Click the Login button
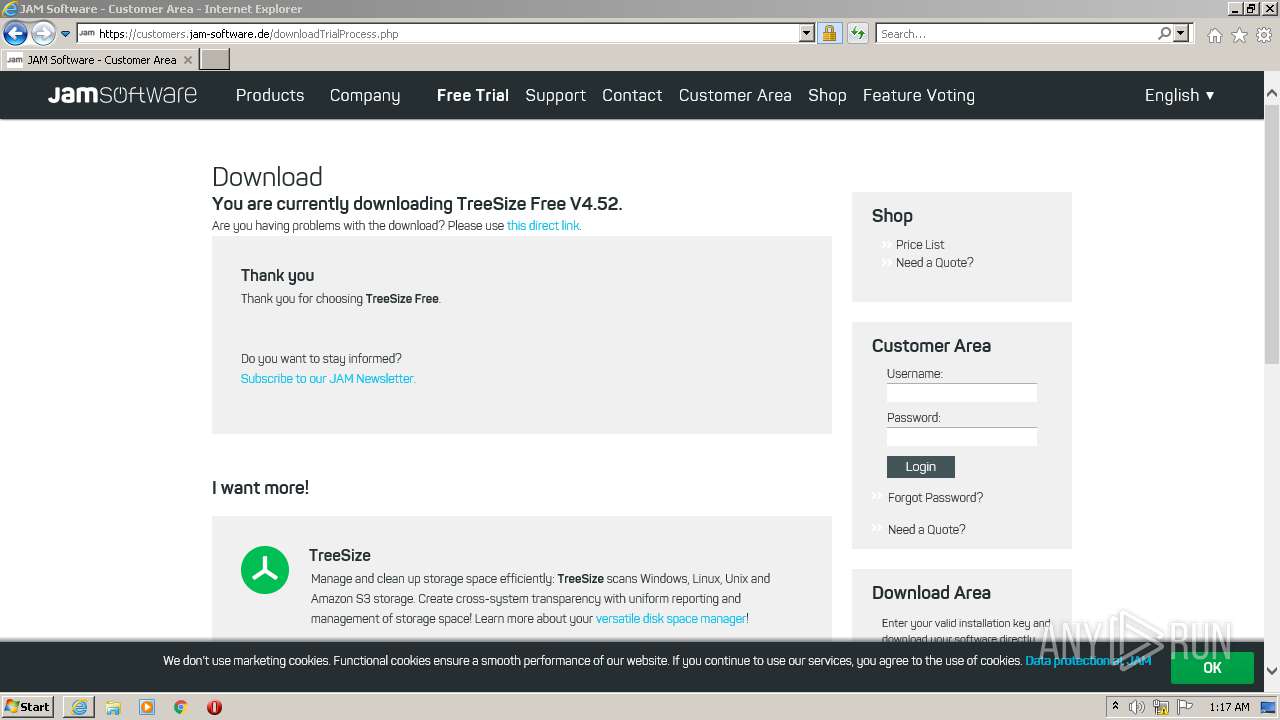The height and width of the screenshot is (720, 1280). [x=921, y=467]
